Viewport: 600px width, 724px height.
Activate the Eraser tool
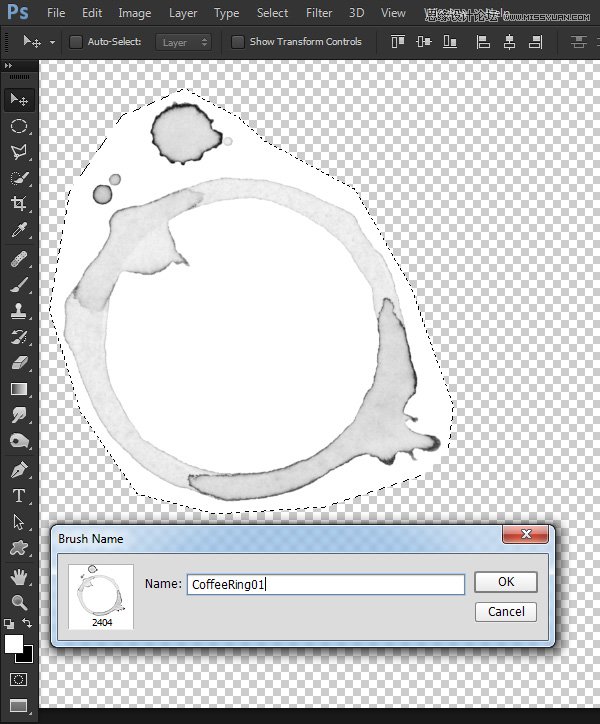pos(19,362)
